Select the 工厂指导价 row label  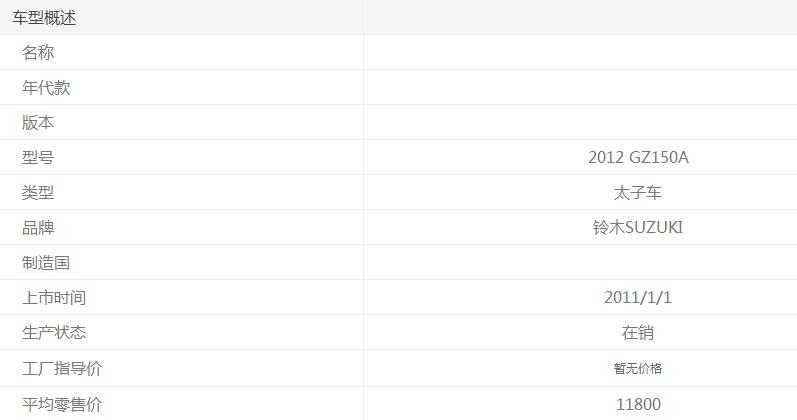(x=62, y=369)
